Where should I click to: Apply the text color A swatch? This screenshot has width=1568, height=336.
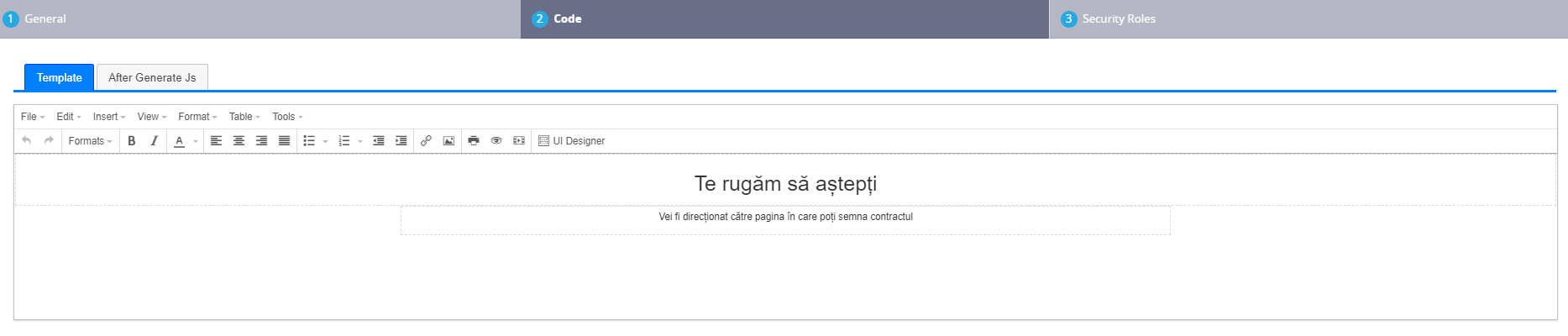tap(179, 141)
